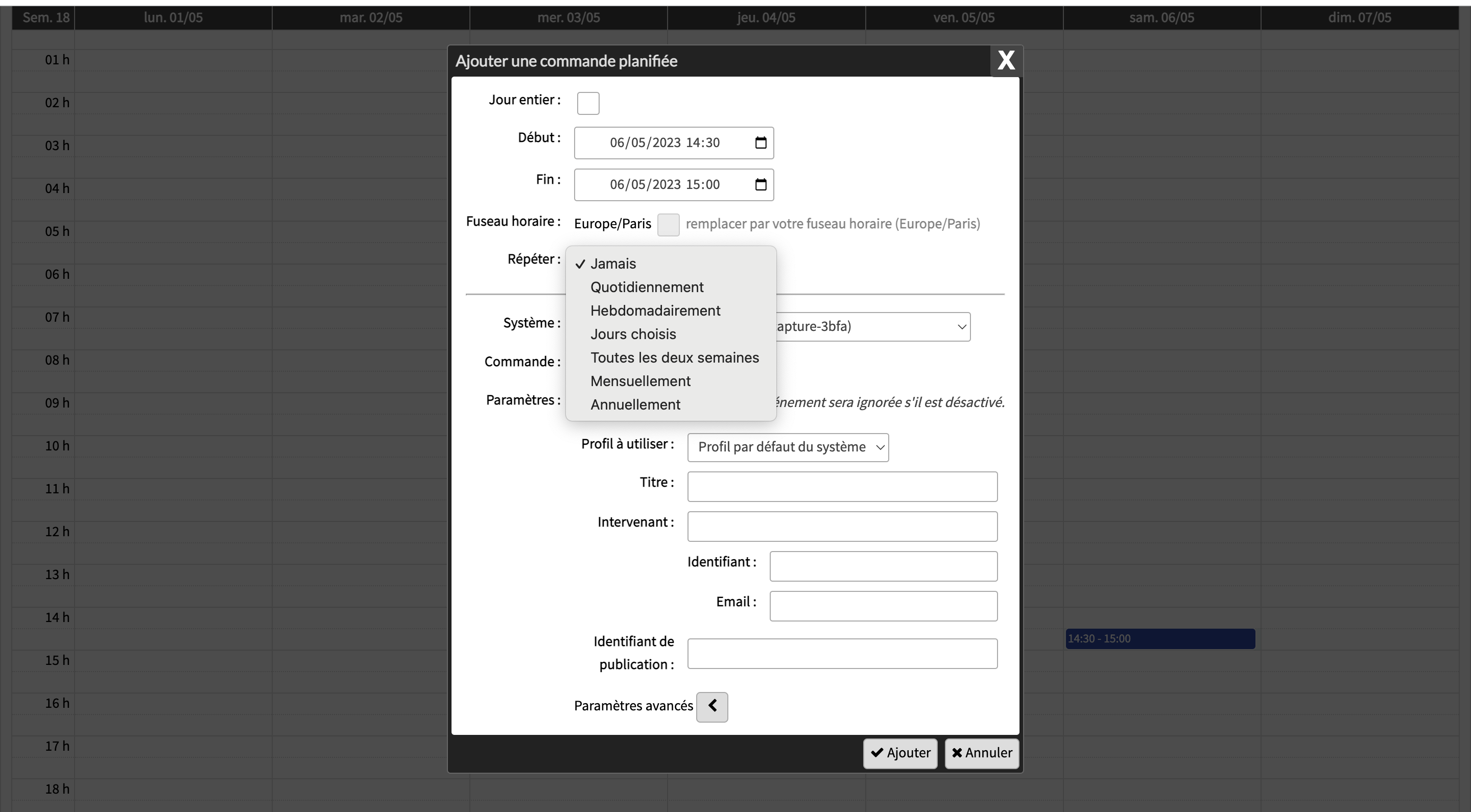Open the Profil à utiliser dropdown
The image size is (1471, 812).
pyautogui.click(x=788, y=447)
